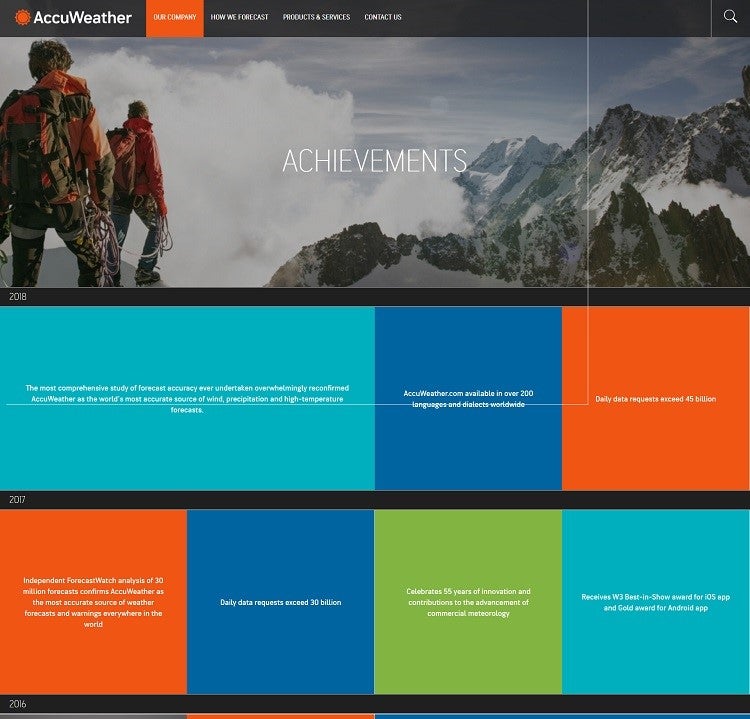Select the 45 billion data requests tile
Image resolution: width=750 pixels, height=719 pixels.
pyautogui.click(x=655, y=398)
